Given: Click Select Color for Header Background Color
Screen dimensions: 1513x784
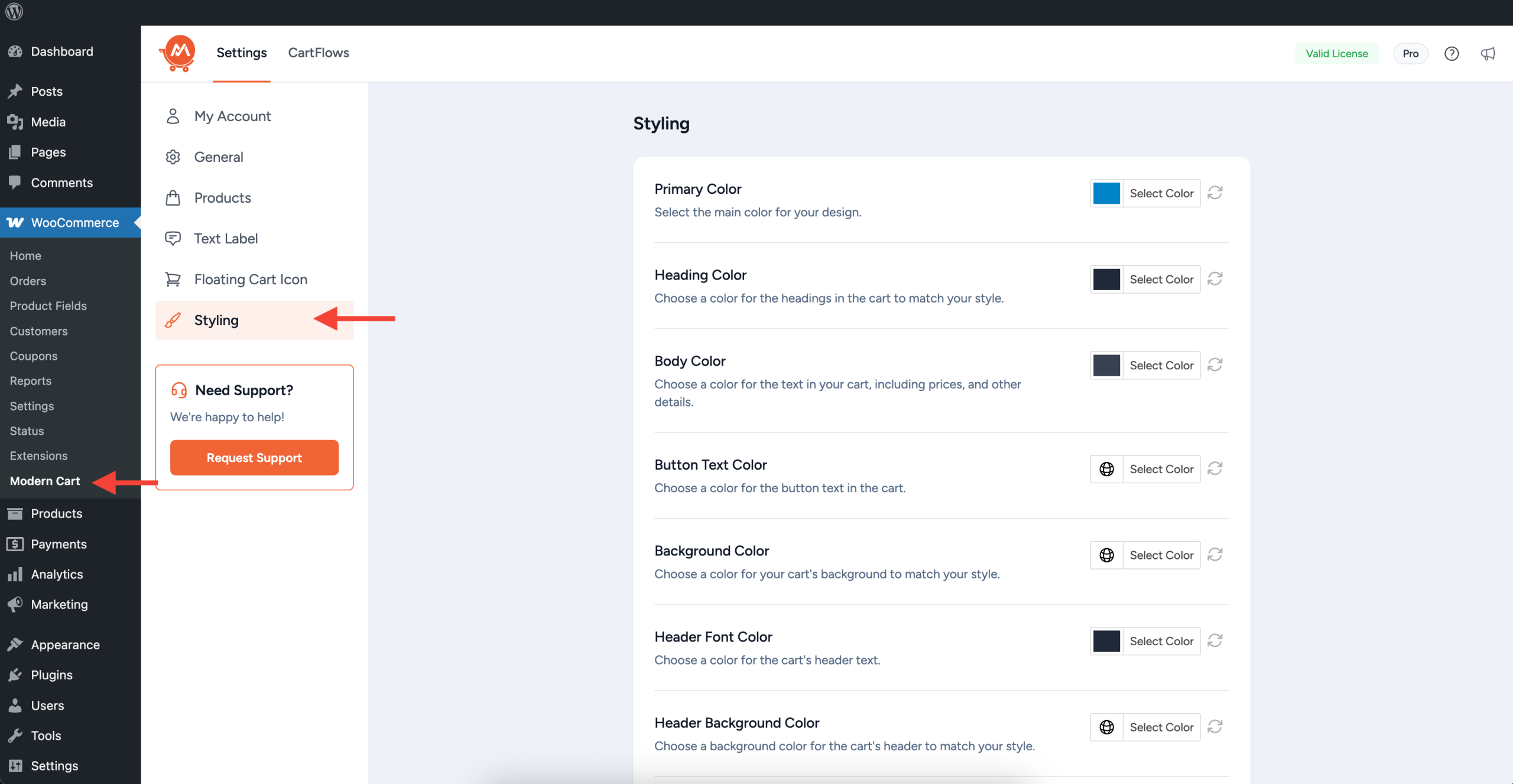Looking at the screenshot, I should (1161, 727).
